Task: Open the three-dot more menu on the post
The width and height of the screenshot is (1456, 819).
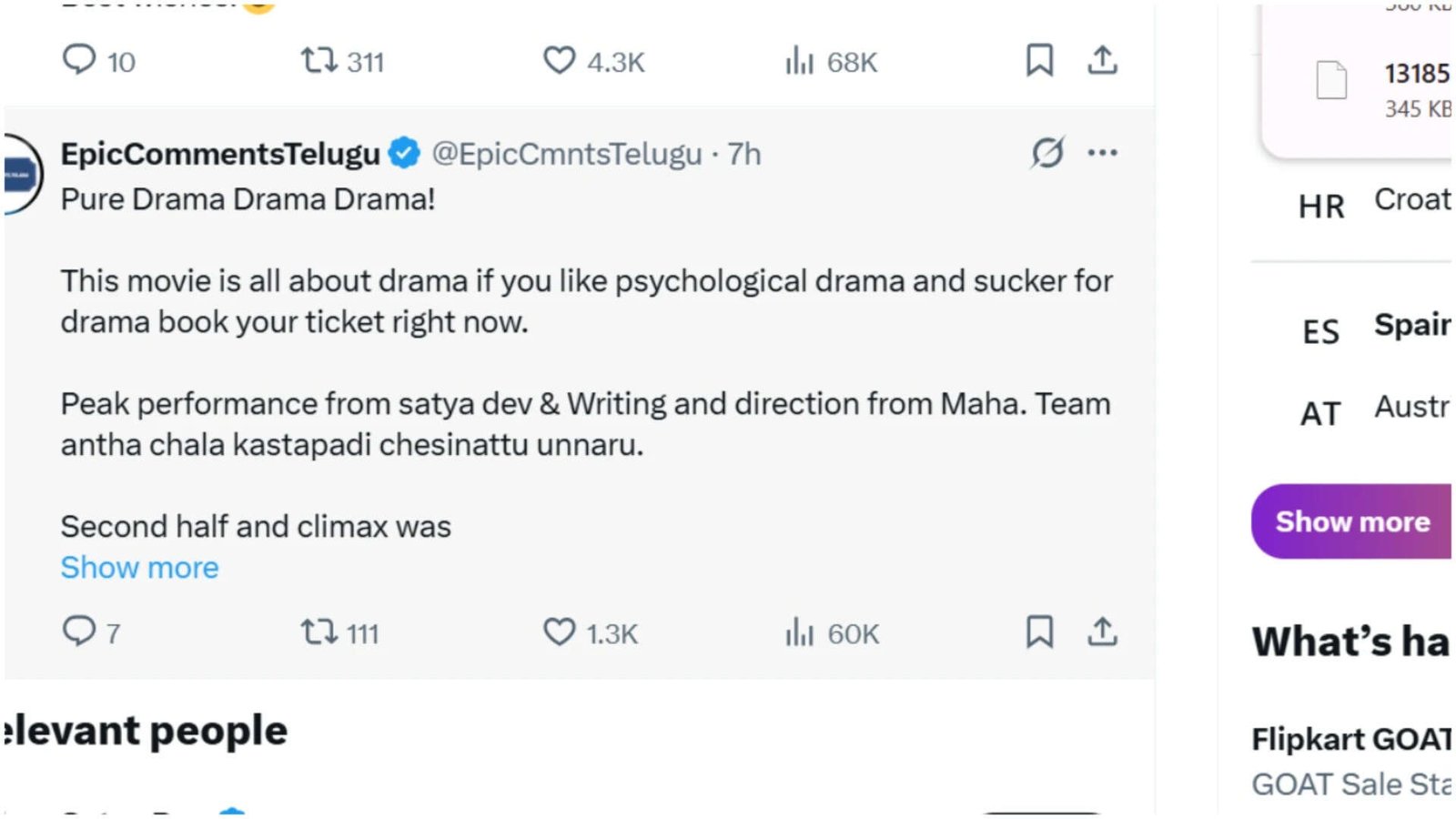Action: coord(1102,152)
